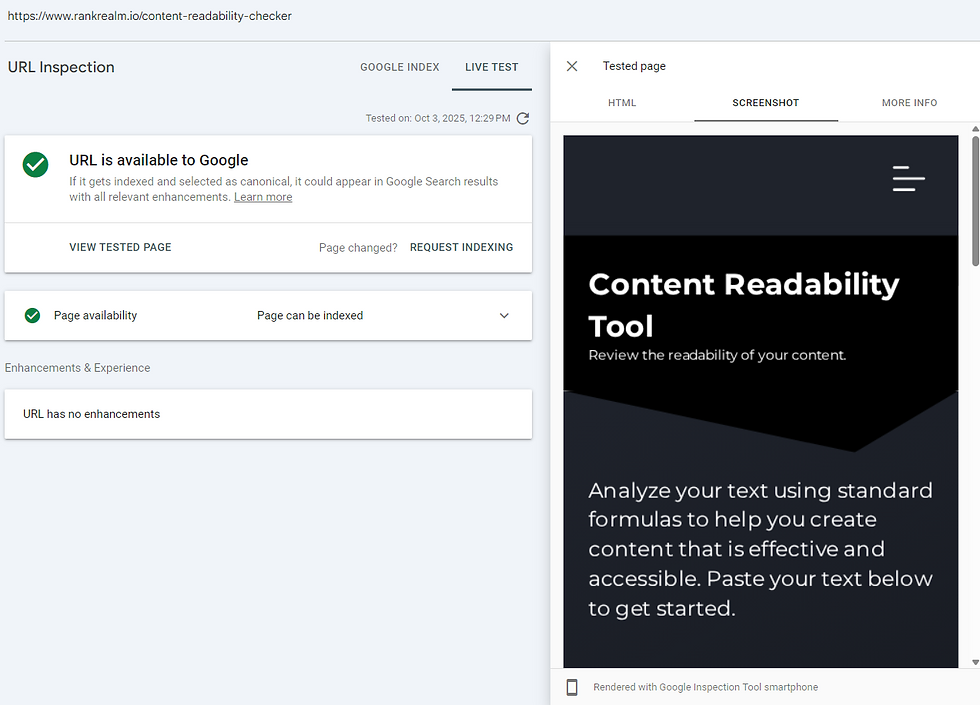Image resolution: width=980 pixels, height=705 pixels.
Task: Click the screenshot scrollbar's down arrow
Action: [x=975, y=662]
